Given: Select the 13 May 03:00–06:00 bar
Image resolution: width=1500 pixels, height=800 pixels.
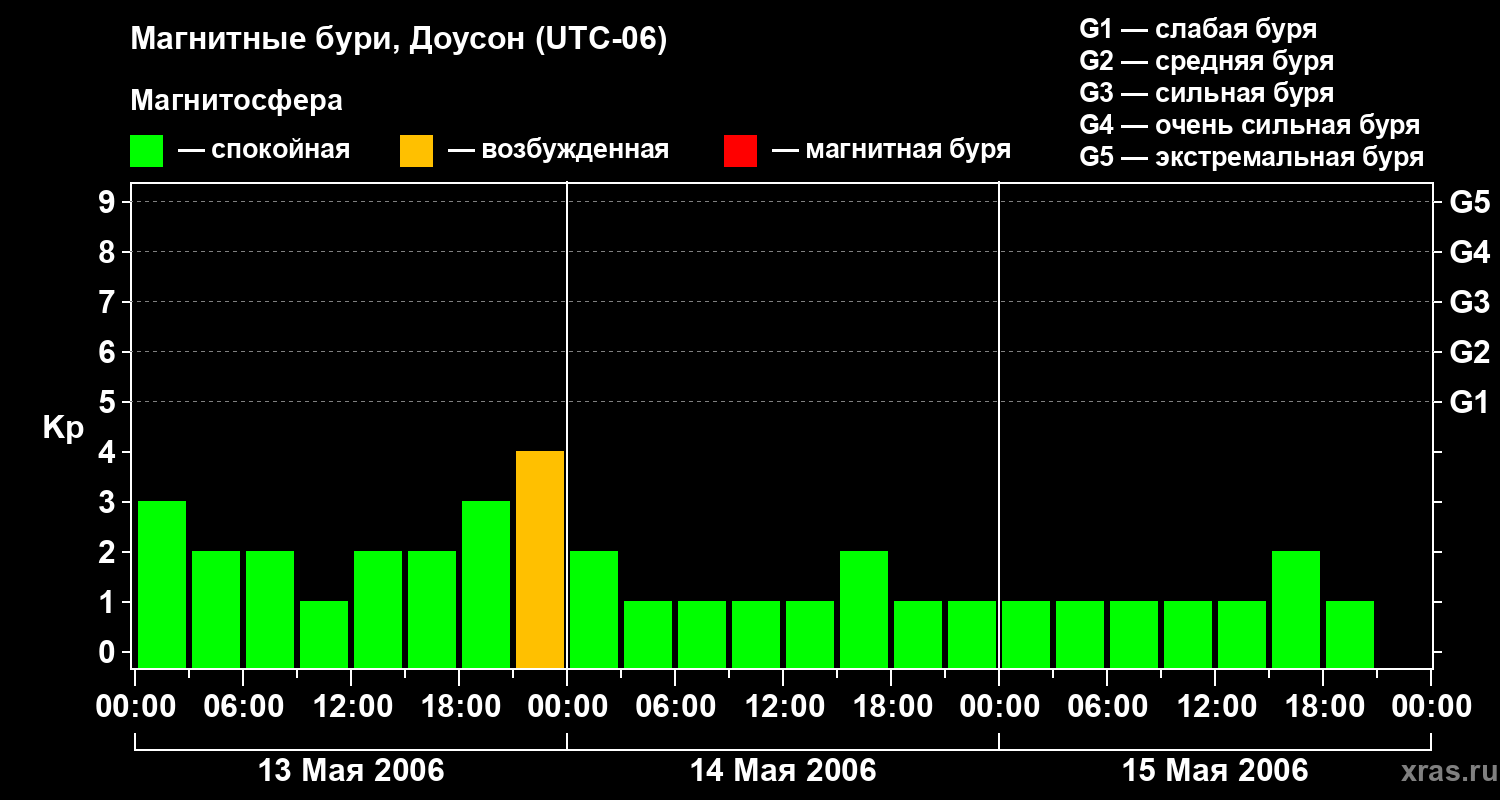Looking at the screenshot, I should [x=216, y=609].
